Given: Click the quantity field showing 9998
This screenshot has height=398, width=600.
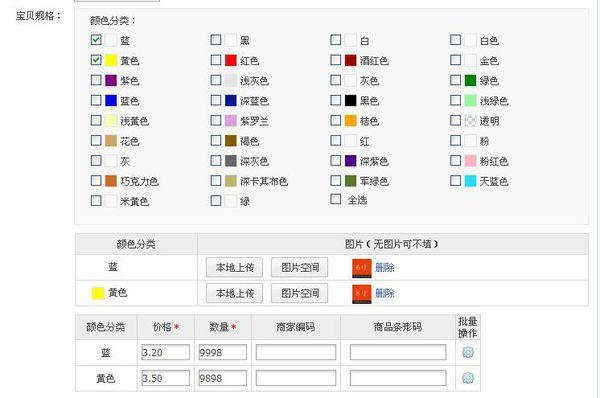Looking at the screenshot, I should pos(222,352).
